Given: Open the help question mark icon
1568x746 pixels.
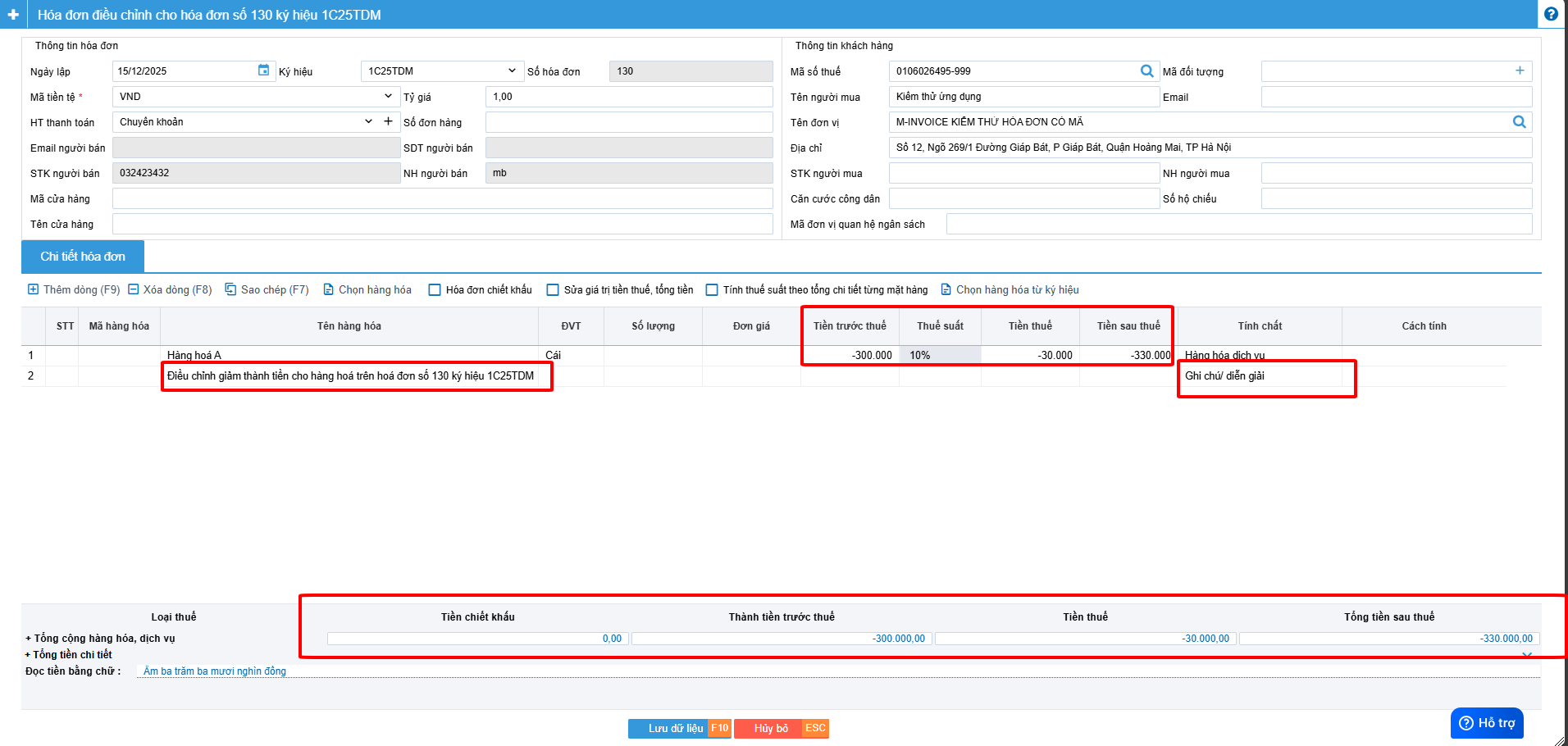Looking at the screenshot, I should coord(1551,14).
